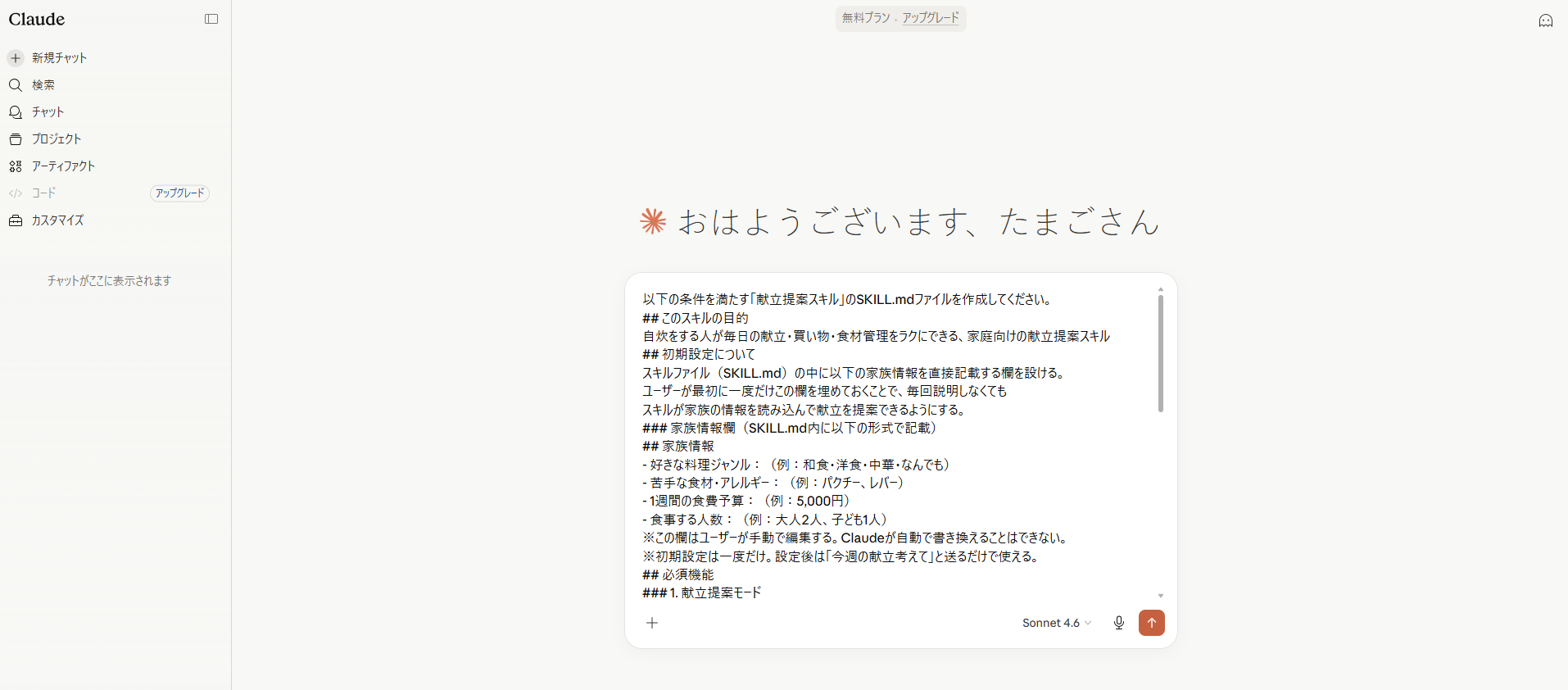Screen dimensions: 1568x690
Task: Click the artifacts icon beside アーティファクト
Action: (x=16, y=166)
